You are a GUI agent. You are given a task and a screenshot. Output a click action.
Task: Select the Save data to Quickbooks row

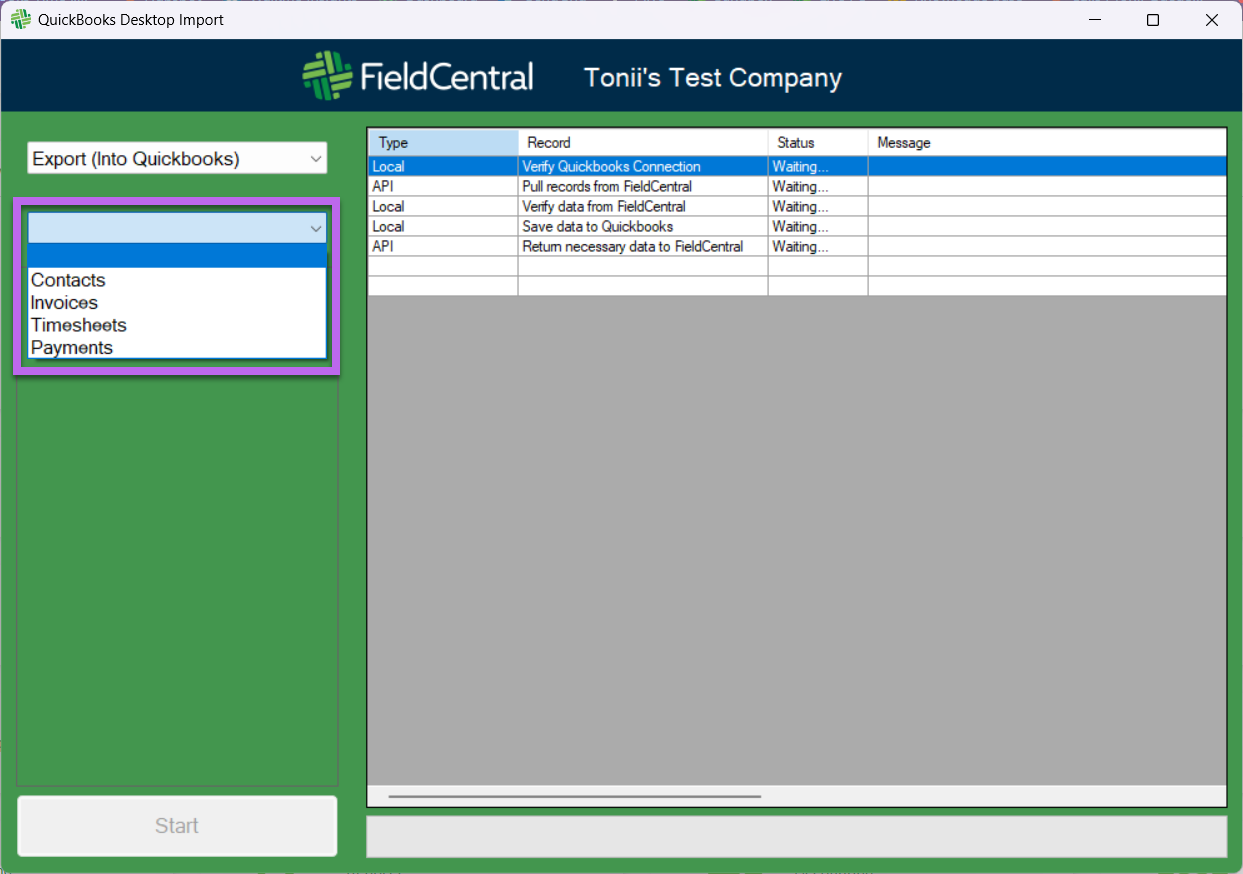[797, 226]
